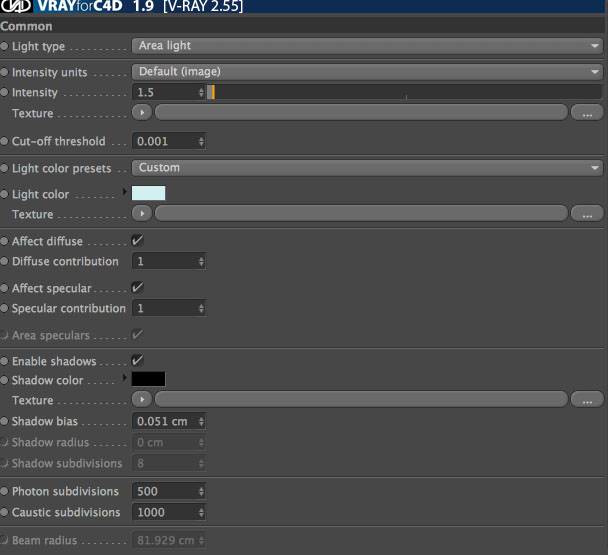Open the Shadow color texture arrow menu
Viewport: 608px width, 555px height.
coord(142,399)
